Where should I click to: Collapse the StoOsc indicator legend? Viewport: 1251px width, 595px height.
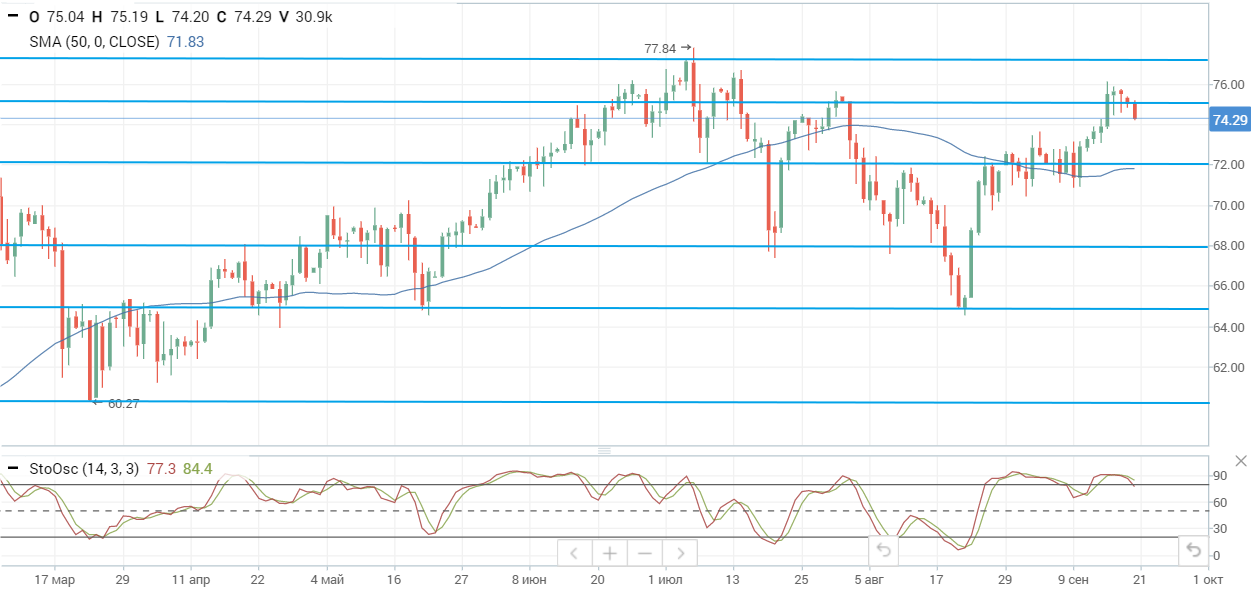(12, 467)
